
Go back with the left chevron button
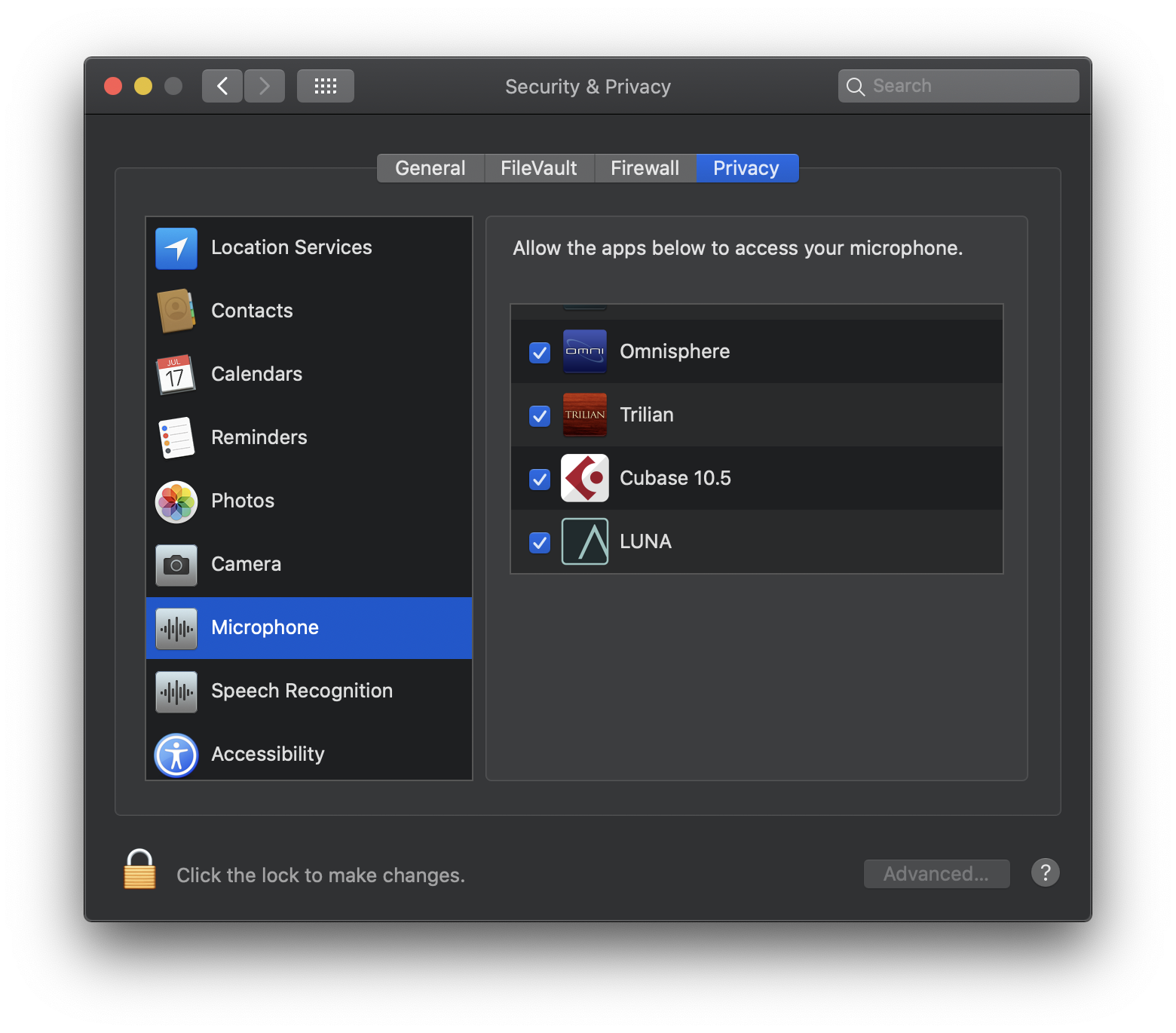click(222, 86)
